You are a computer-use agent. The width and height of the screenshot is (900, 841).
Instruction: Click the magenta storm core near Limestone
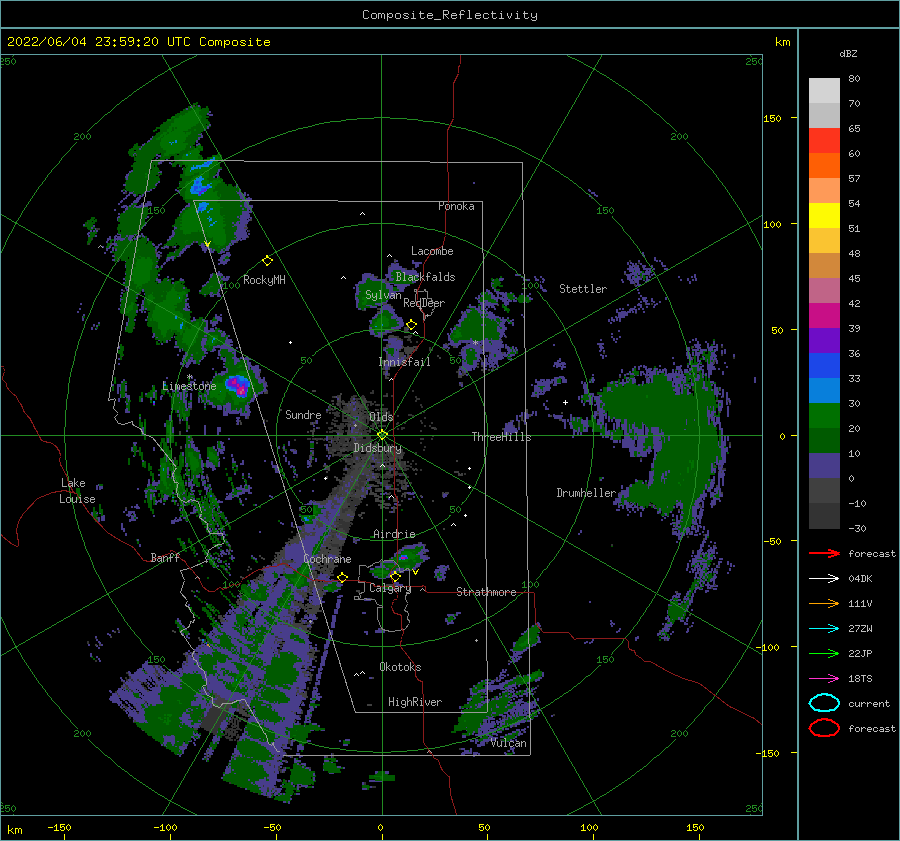(238, 386)
